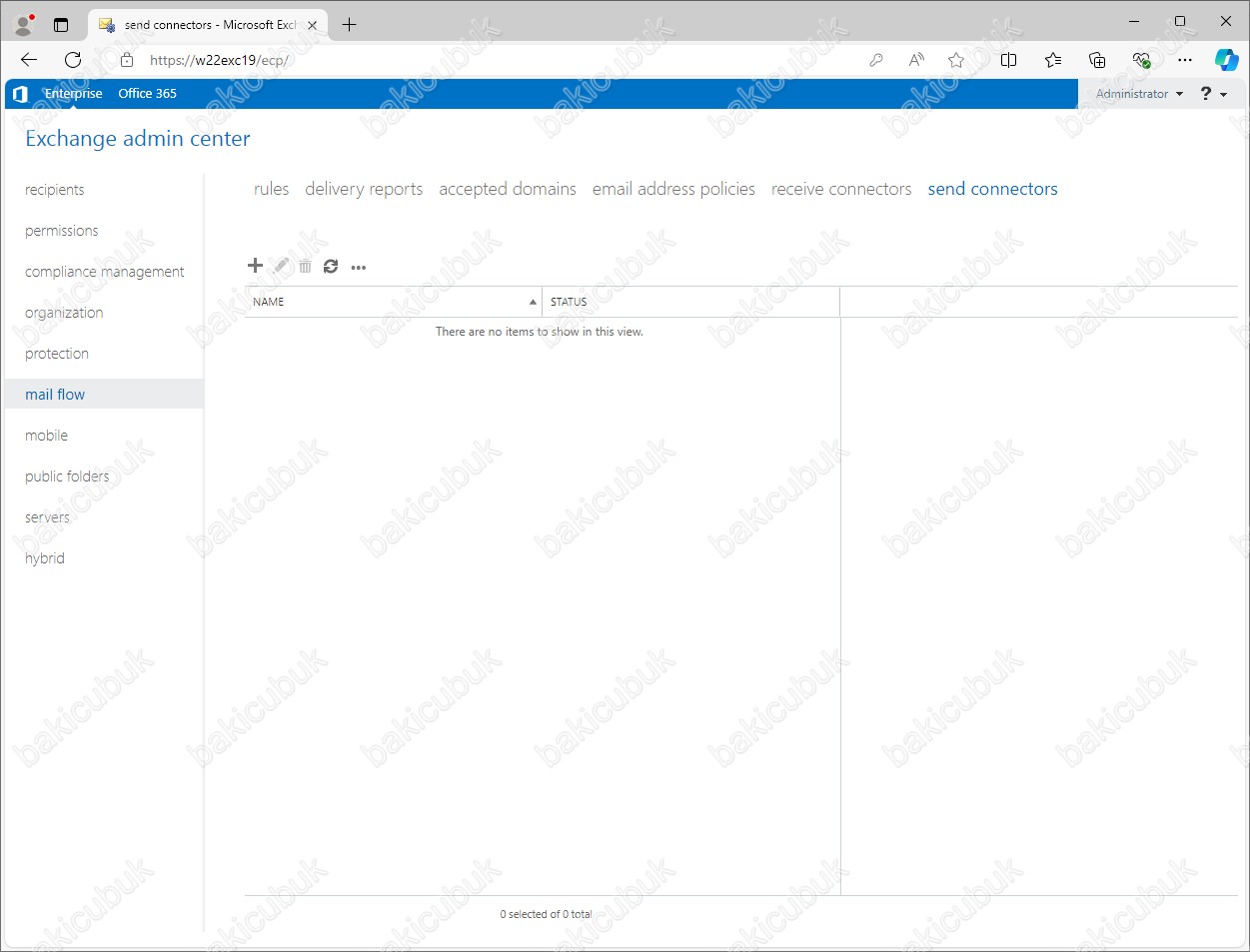1250x952 pixels.
Task: Click the Office logo icon in header
Action: point(20,94)
